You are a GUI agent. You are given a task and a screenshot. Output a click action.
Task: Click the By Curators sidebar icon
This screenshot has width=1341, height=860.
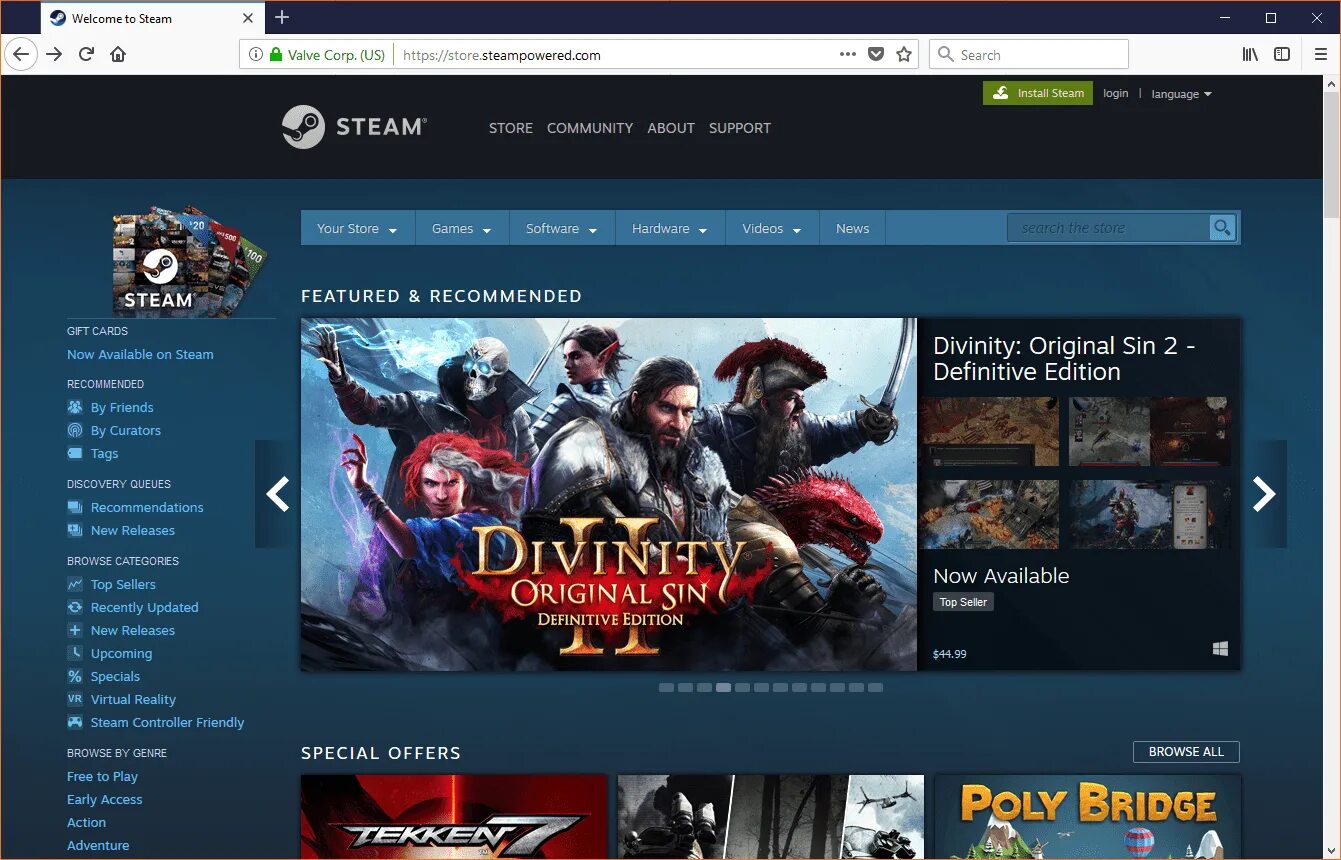coord(75,430)
